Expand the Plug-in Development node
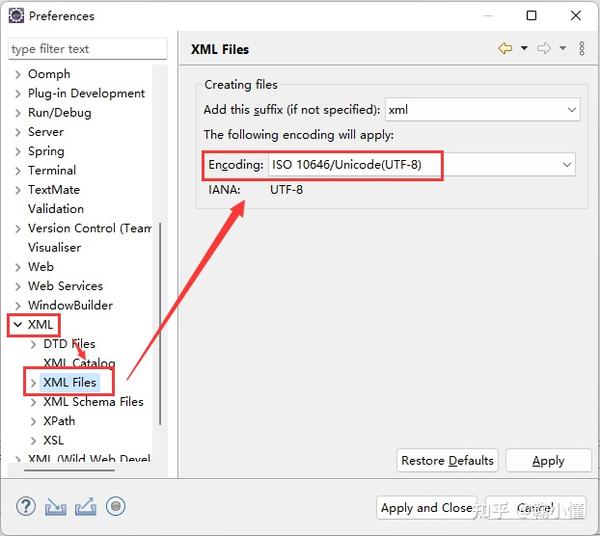The width and height of the screenshot is (600, 536). click(x=18, y=93)
